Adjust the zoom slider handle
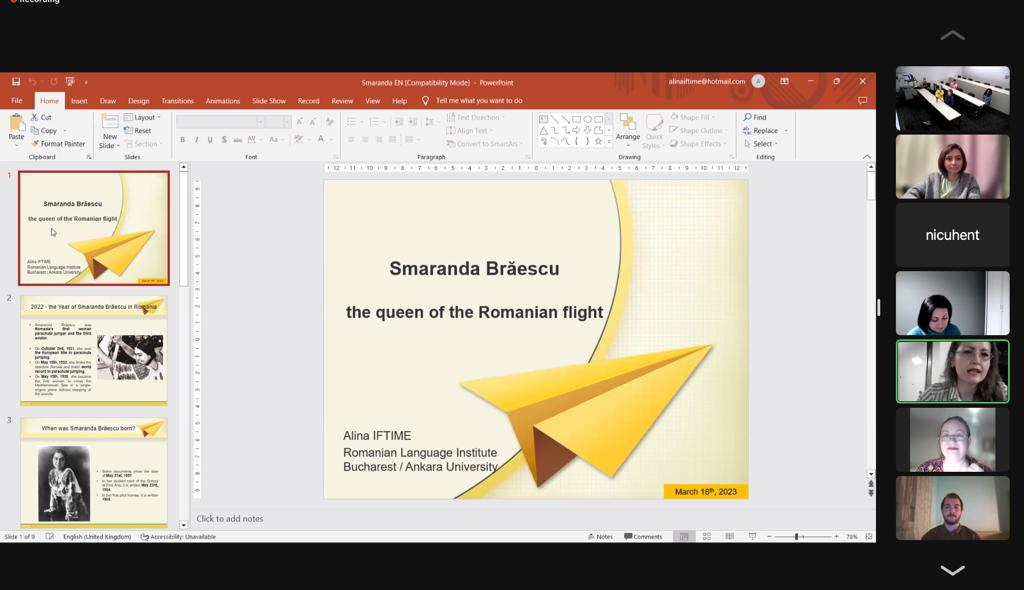The image size is (1024, 590). 796,536
